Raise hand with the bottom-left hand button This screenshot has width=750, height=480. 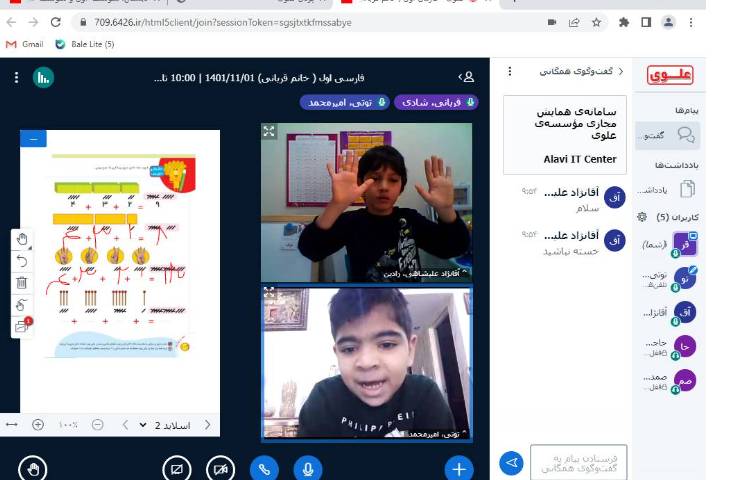point(33,469)
